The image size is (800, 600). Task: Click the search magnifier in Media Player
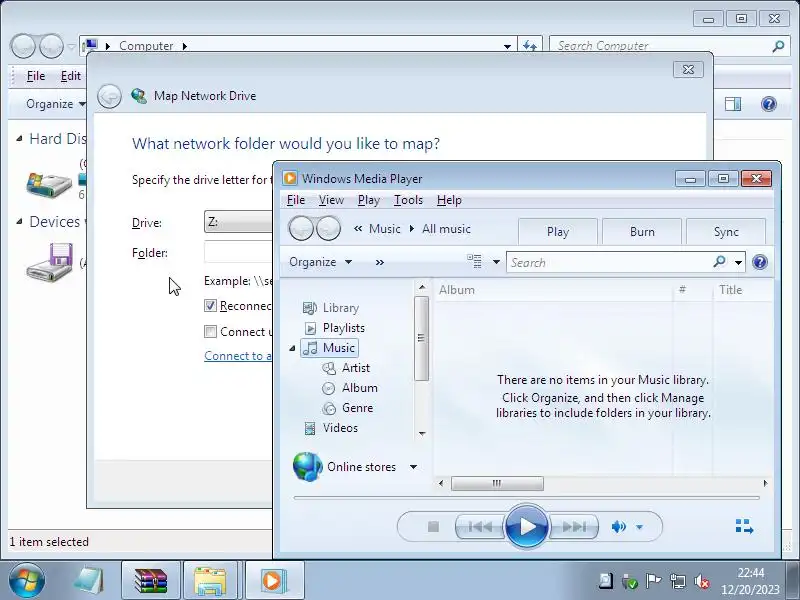pos(719,262)
